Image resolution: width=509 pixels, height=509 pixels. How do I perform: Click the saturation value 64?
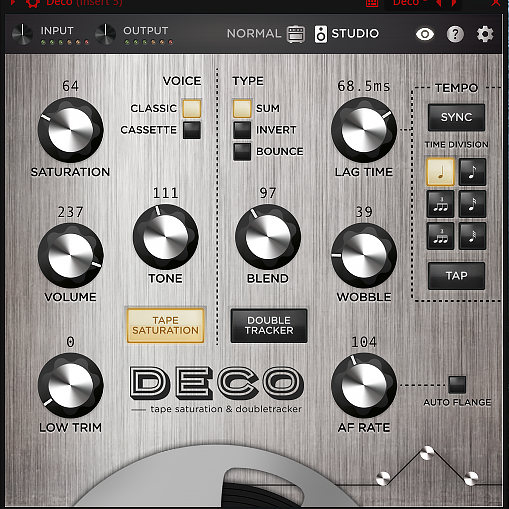pyautogui.click(x=71, y=86)
